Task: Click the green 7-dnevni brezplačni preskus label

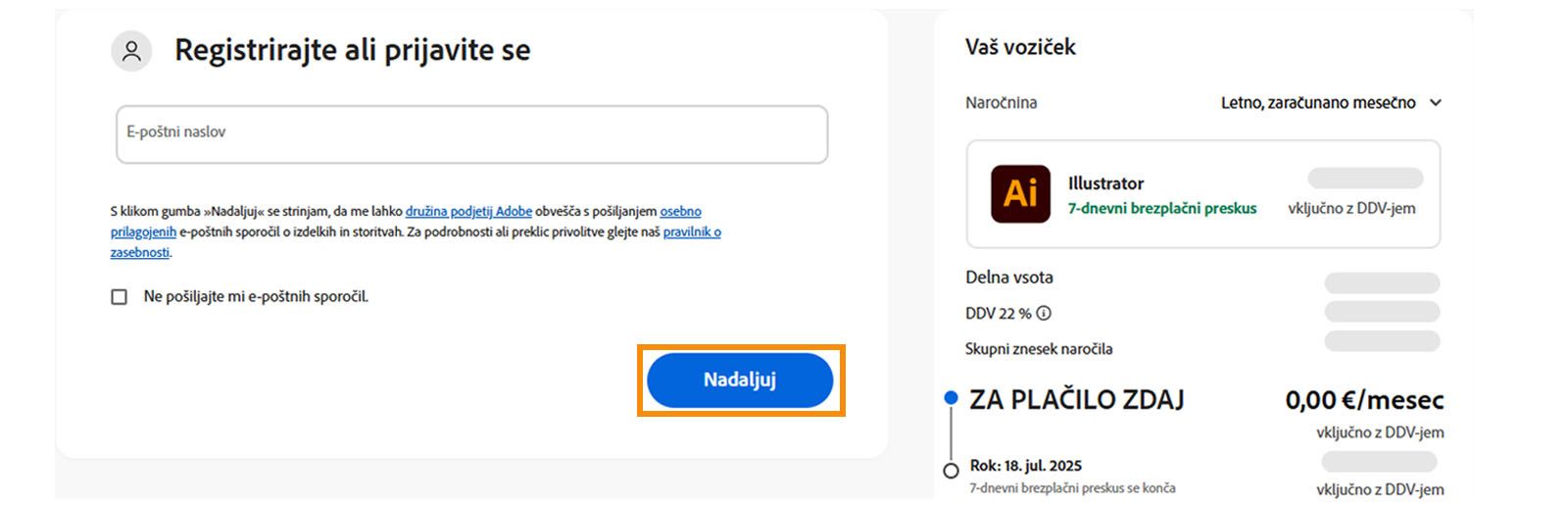Action: tap(1161, 209)
